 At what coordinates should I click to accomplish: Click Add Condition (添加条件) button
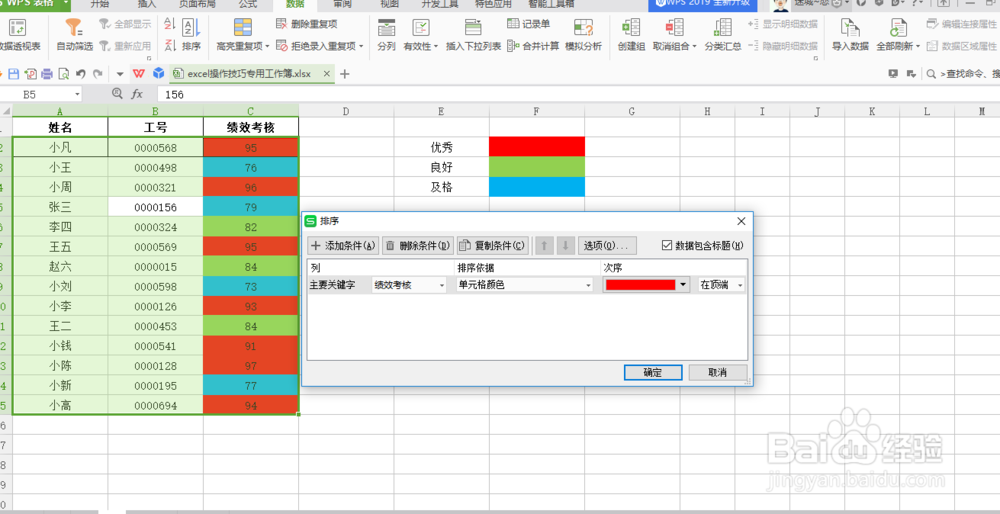[x=343, y=246]
